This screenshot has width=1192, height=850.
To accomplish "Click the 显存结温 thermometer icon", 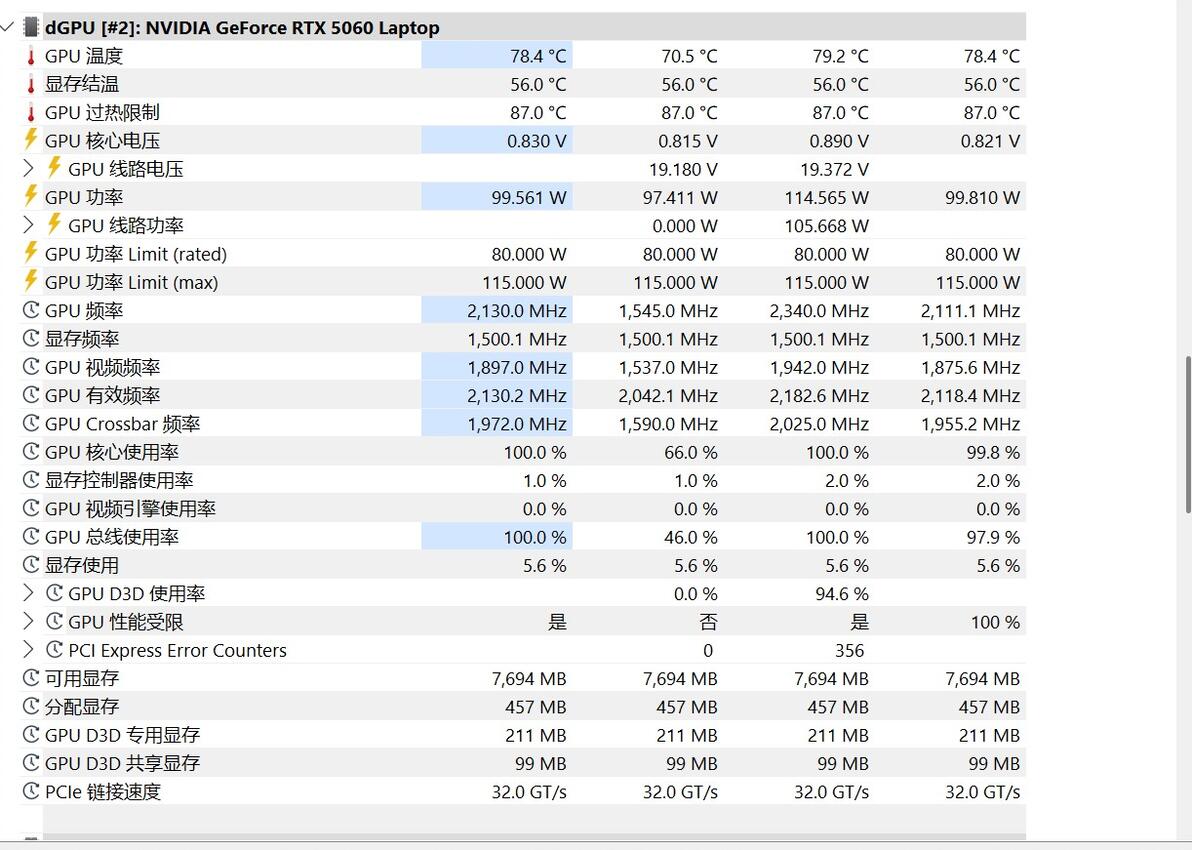I will (31, 84).
